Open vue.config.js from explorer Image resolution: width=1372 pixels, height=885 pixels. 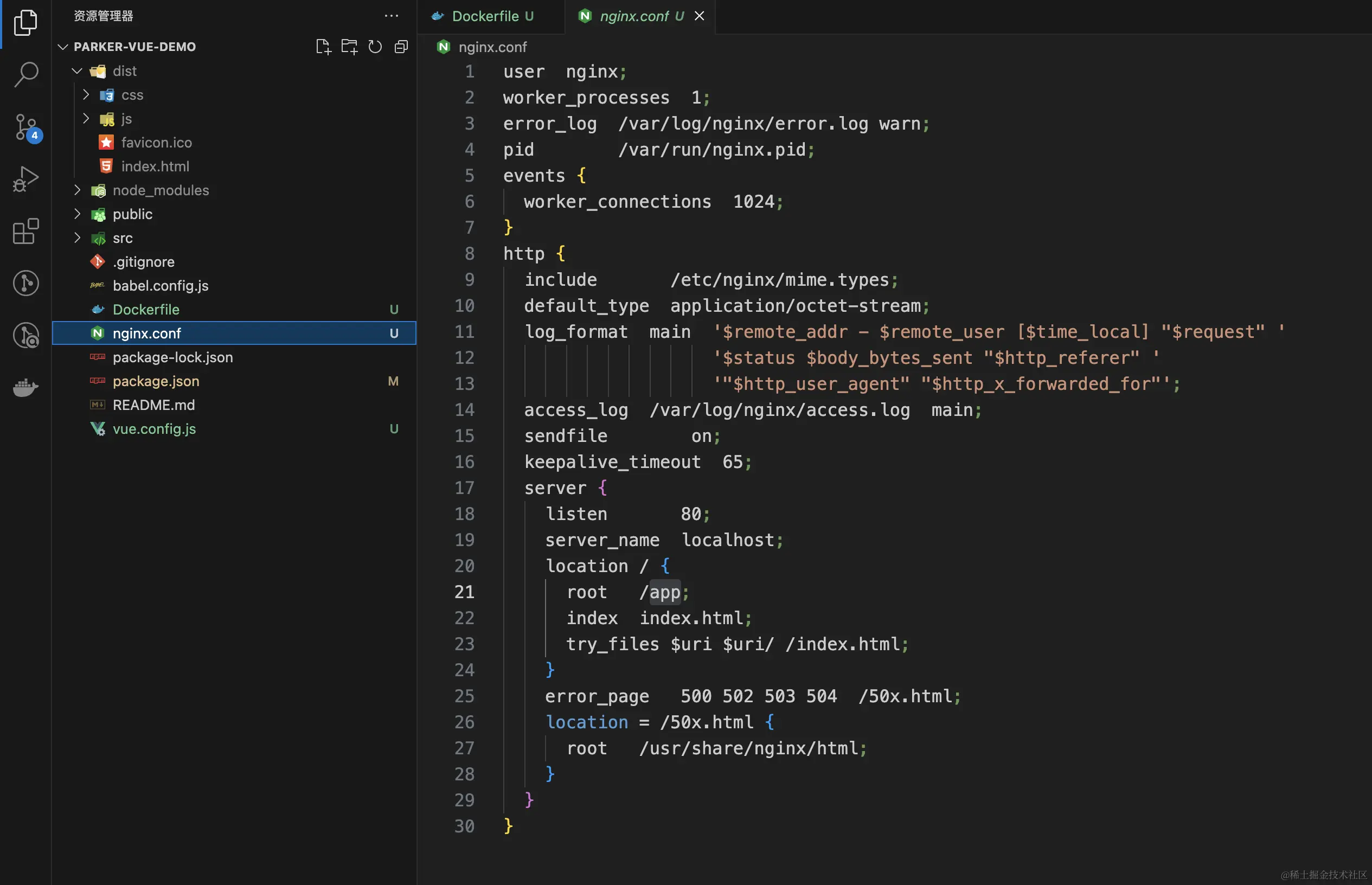click(x=154, y=429)
